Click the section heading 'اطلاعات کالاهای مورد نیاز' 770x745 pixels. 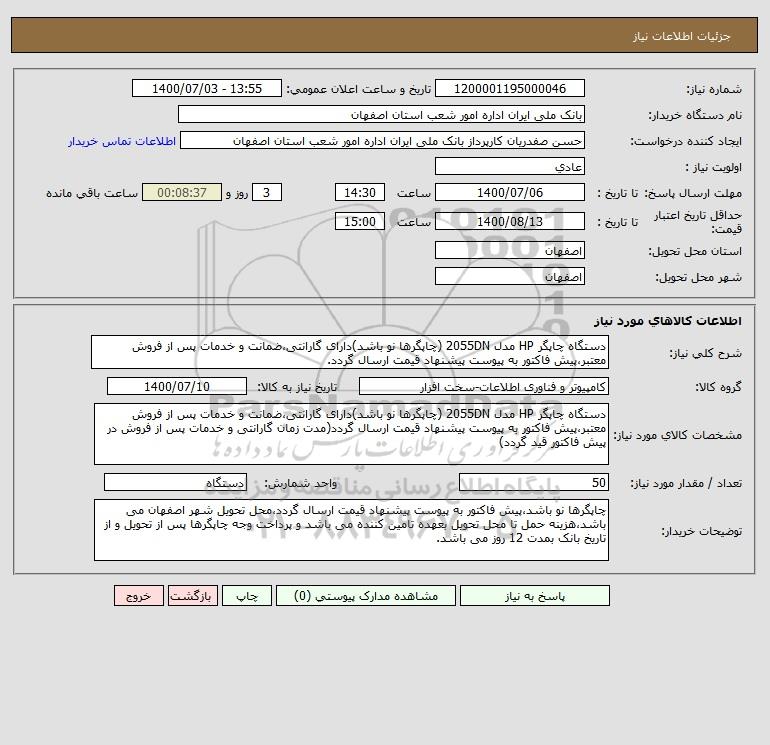click(x=668, y=321)
